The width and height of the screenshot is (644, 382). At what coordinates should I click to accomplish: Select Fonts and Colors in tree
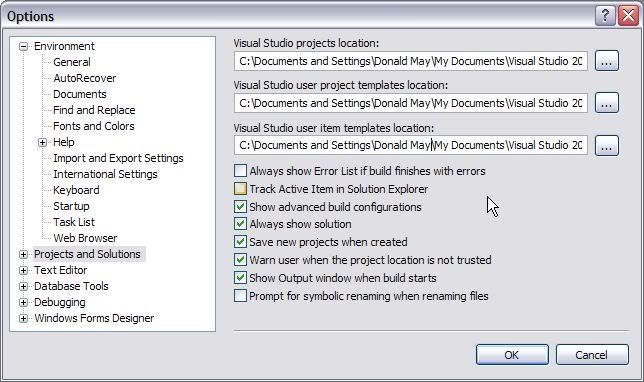point(94,126)
